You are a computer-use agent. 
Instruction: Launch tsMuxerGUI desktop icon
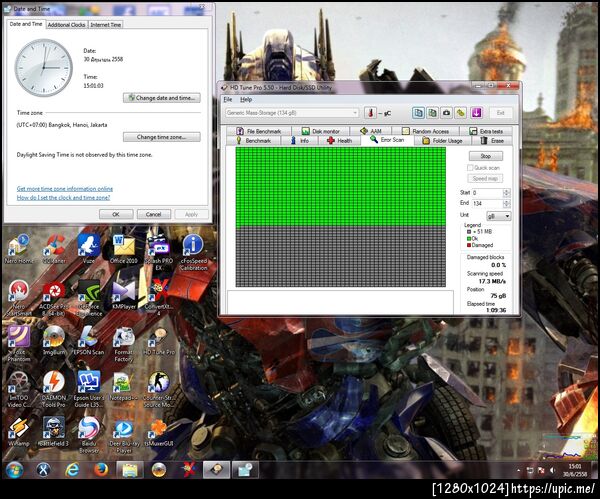pos(158,432)
